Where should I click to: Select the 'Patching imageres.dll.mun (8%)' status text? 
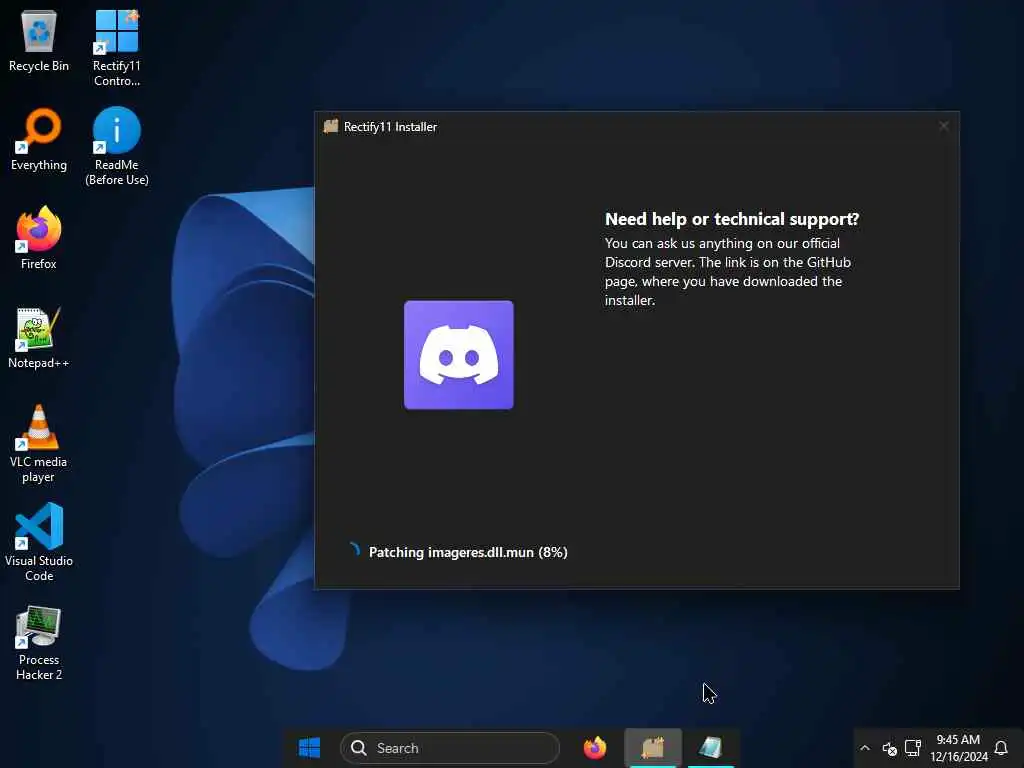click(x=468, y=552)
